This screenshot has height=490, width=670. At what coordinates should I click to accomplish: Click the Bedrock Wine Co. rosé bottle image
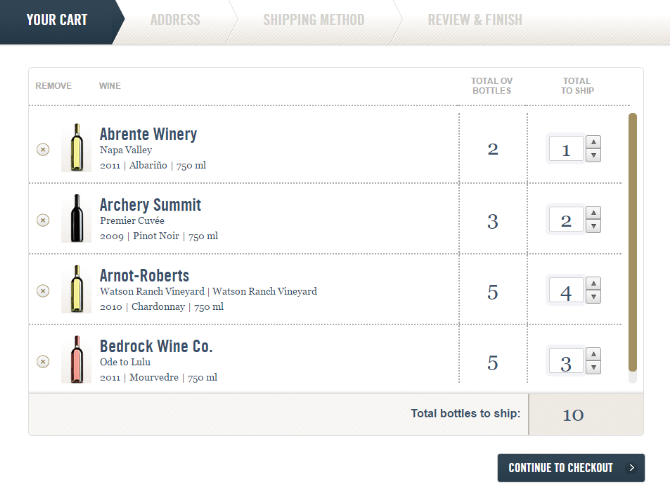(x=76, y=360)
